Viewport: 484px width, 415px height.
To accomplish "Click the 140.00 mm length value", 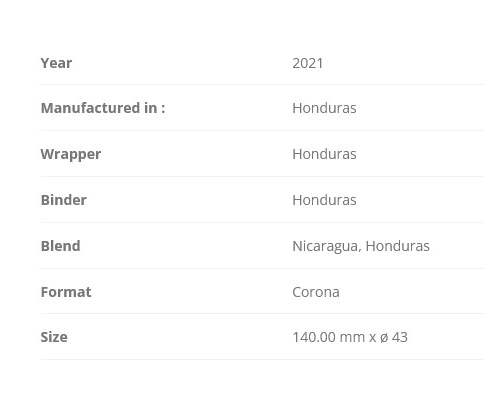I will [x=328, y=337].
